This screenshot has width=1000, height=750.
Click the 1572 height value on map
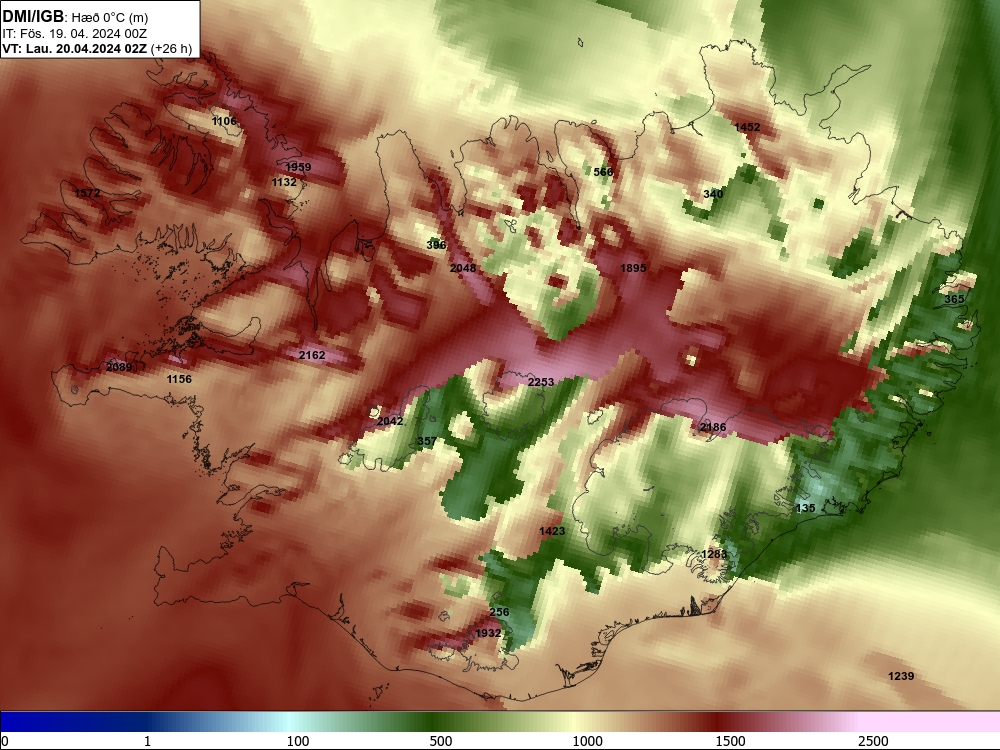[87, 193]
